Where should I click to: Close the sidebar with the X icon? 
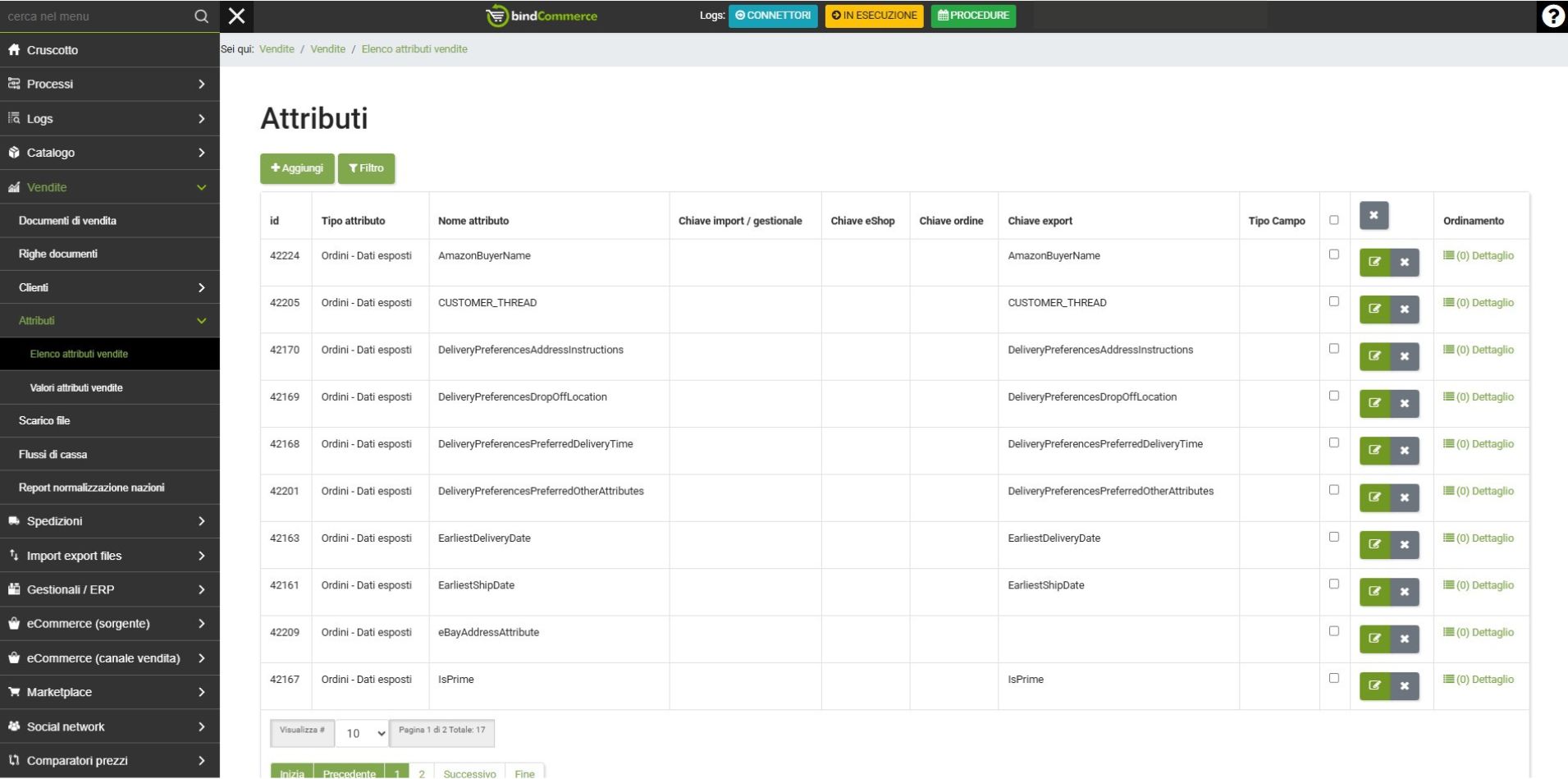pyautogui.click(x=236, y=16)
